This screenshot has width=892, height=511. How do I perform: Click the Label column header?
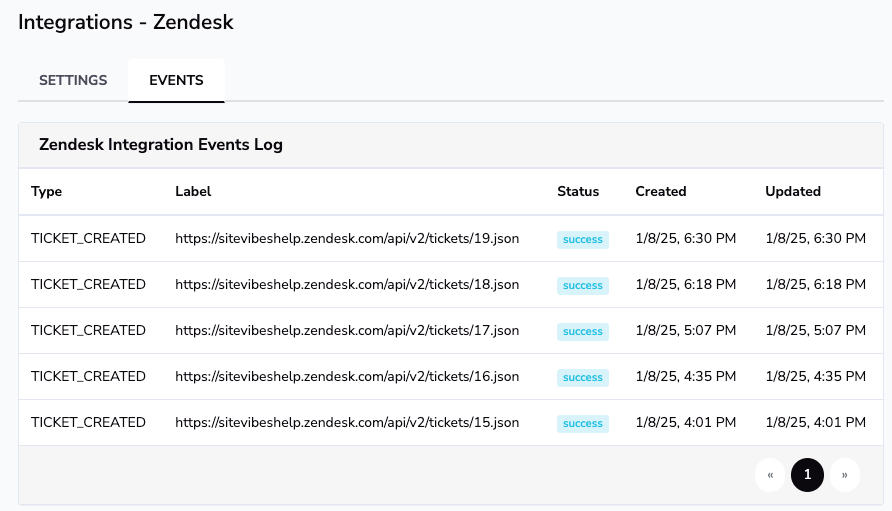click(x=193, y=192)
